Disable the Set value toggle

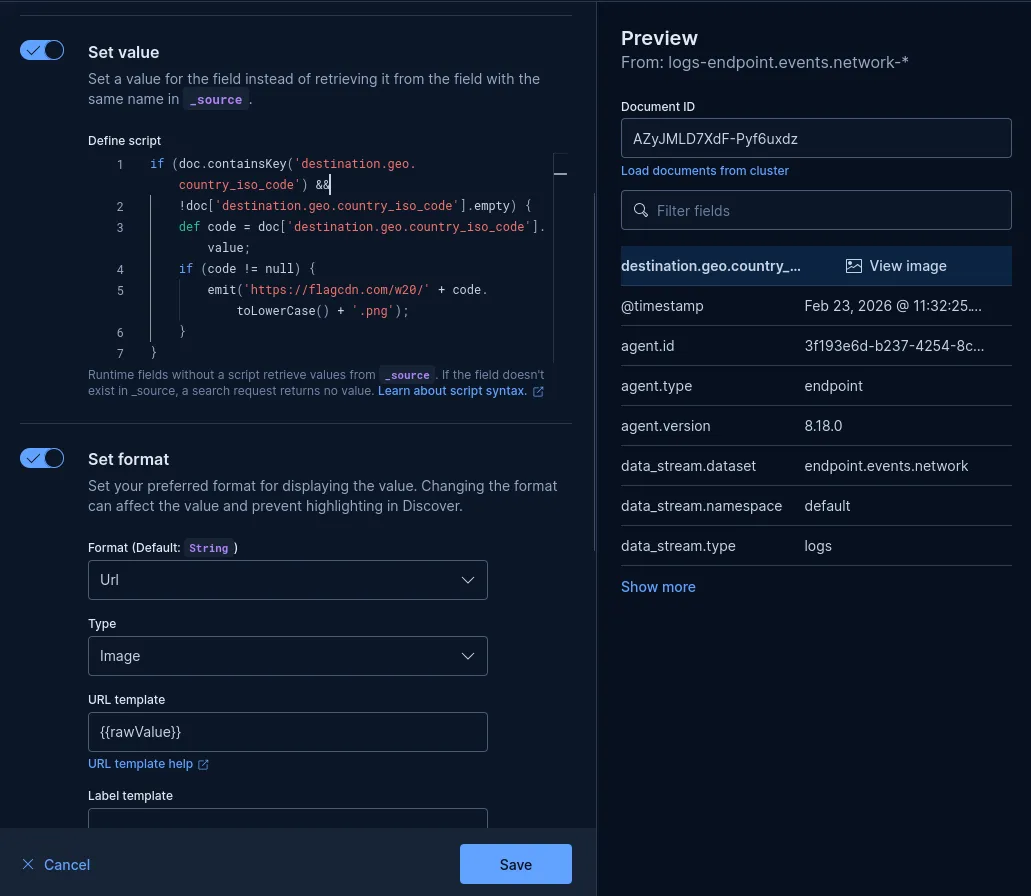pyautogui.click(x=42, y=51)
